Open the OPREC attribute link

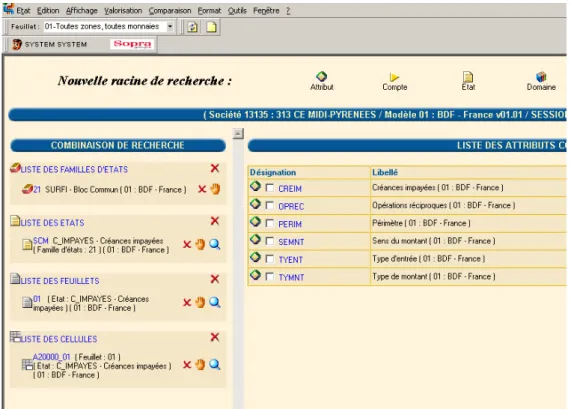[x=291, y=207]
